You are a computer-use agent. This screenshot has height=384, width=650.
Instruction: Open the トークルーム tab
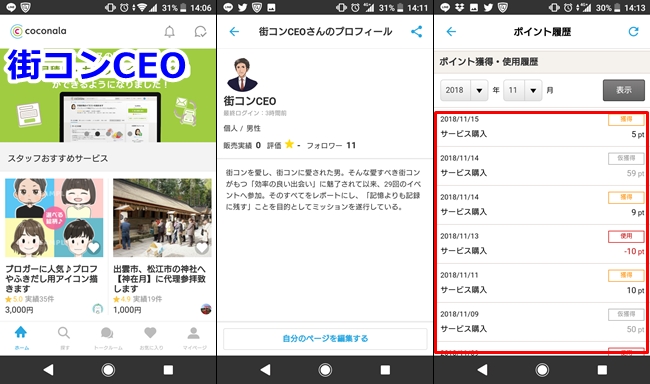(x=108, y=338)
